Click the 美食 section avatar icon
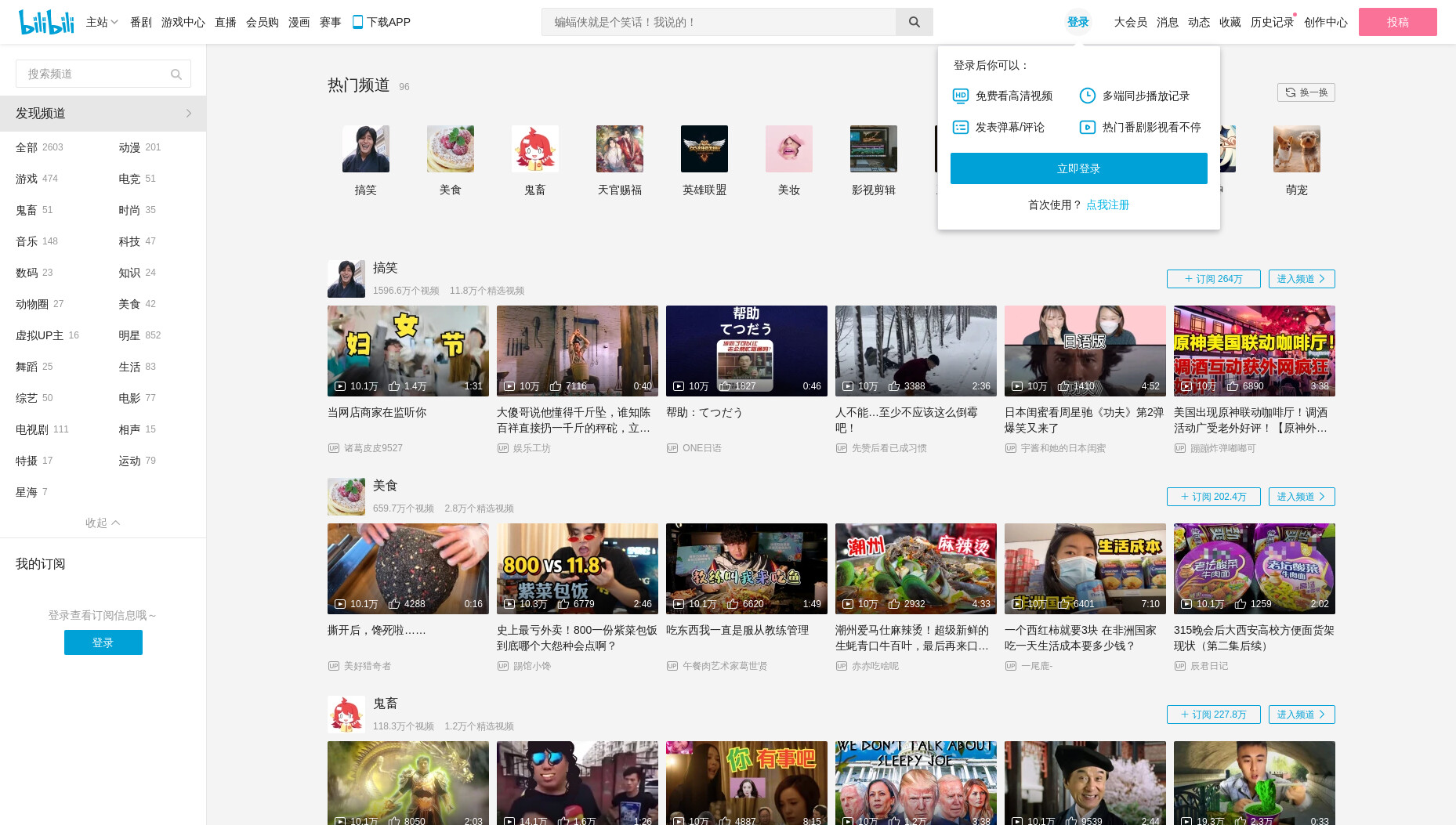Screen dimensions: 1456x825 coord(346,497)
